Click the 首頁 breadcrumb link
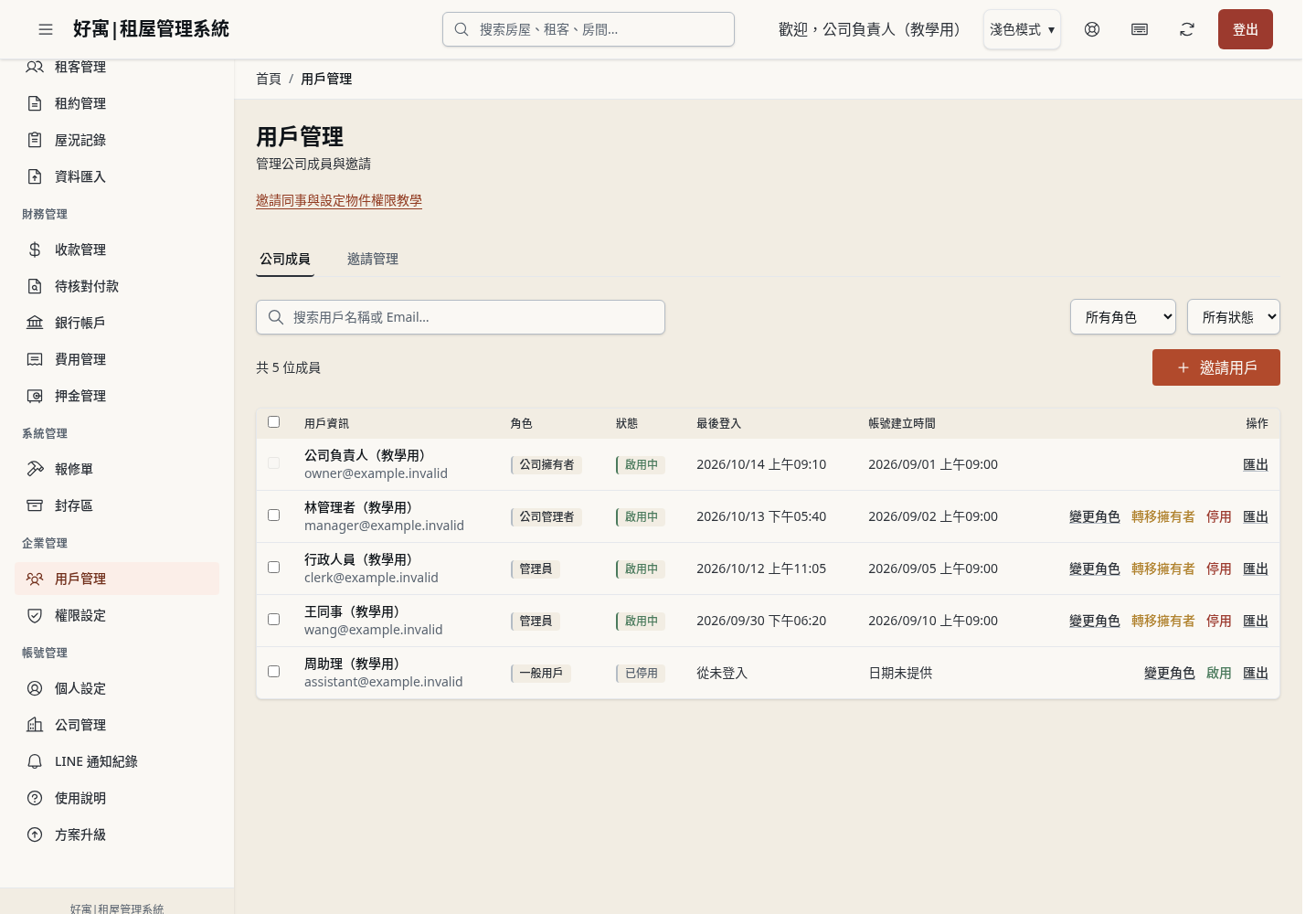This screenshot has height=914, width=1316. pos(269,79)
